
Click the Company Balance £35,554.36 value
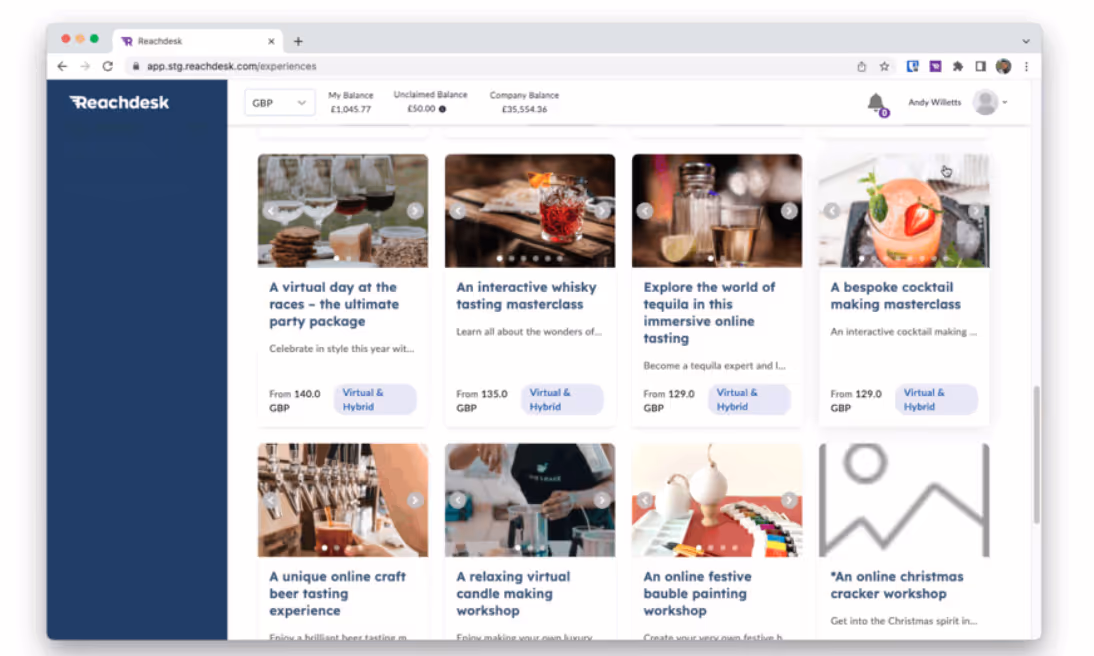point(524,110)
